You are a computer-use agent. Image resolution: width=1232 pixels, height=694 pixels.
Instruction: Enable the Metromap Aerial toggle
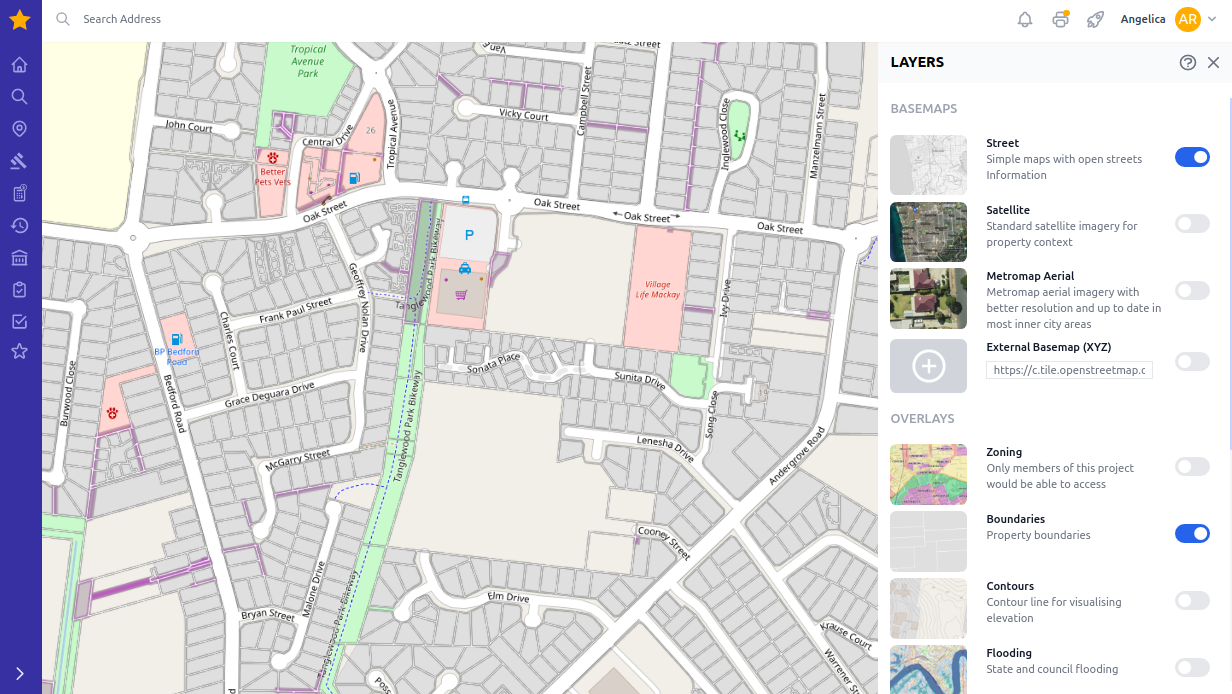[x=1192, y=290]
